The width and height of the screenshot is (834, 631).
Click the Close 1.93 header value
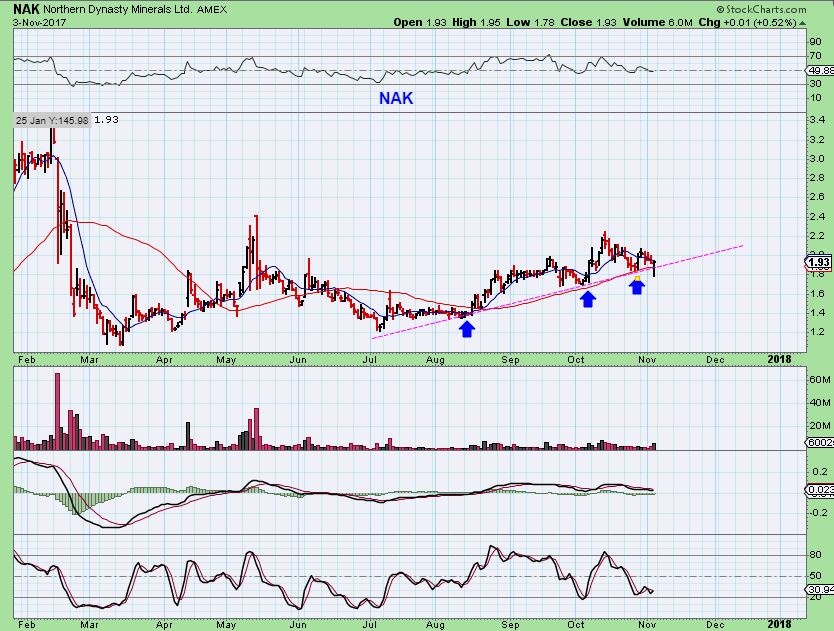(591, 22)
